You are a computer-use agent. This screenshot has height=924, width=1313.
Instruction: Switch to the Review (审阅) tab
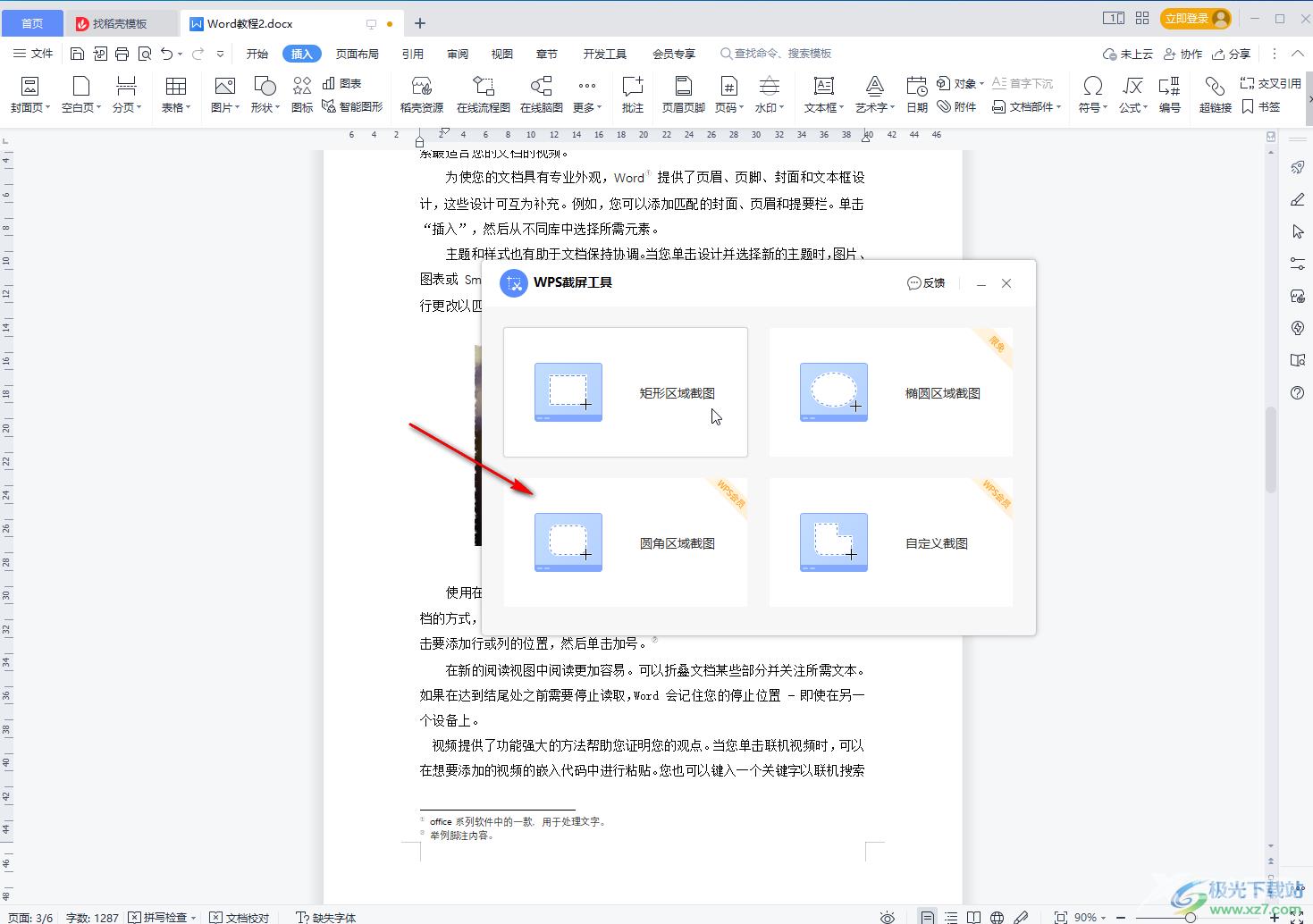click(458, 54)
